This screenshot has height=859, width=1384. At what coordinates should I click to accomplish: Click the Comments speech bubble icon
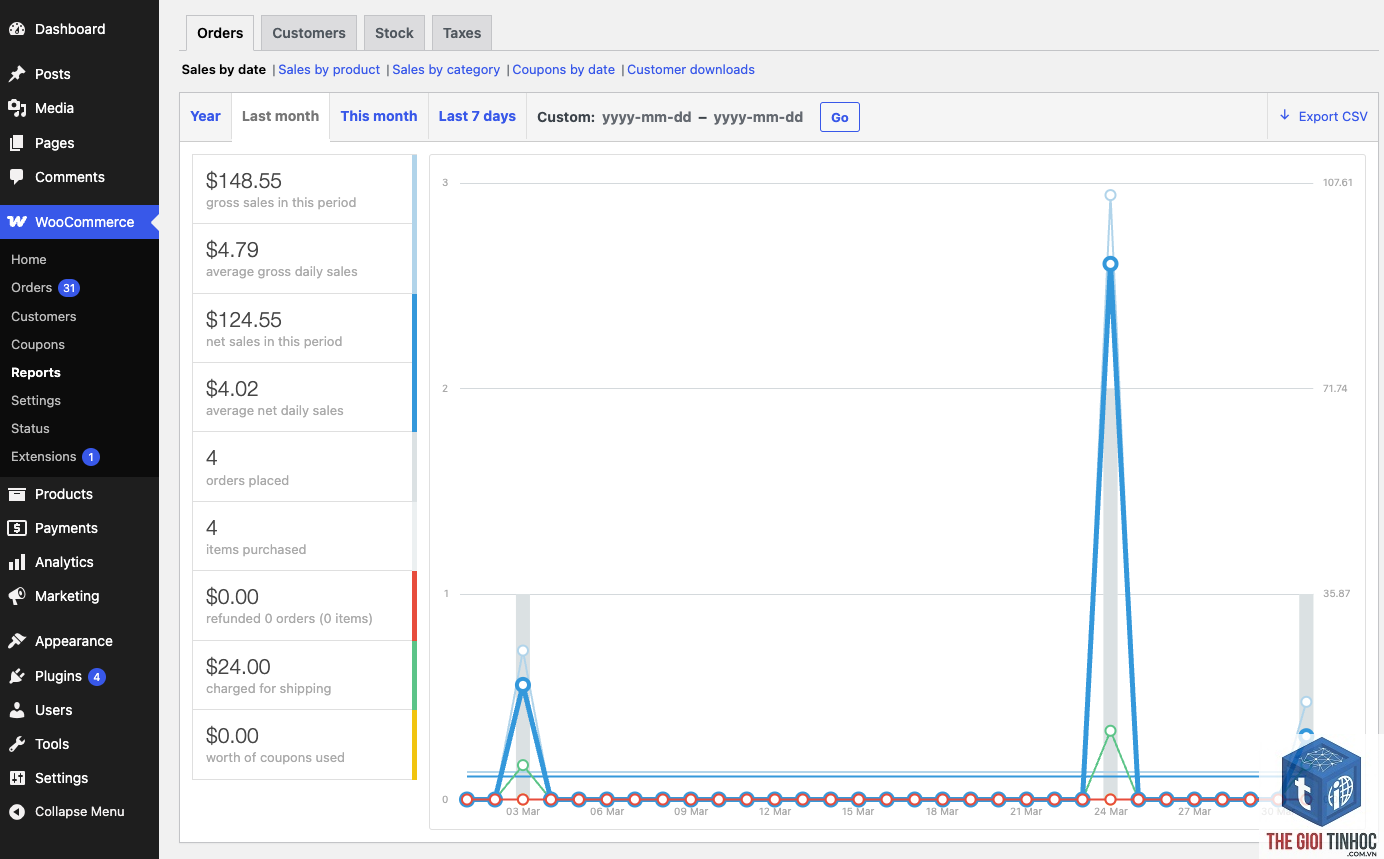point(17,177)
